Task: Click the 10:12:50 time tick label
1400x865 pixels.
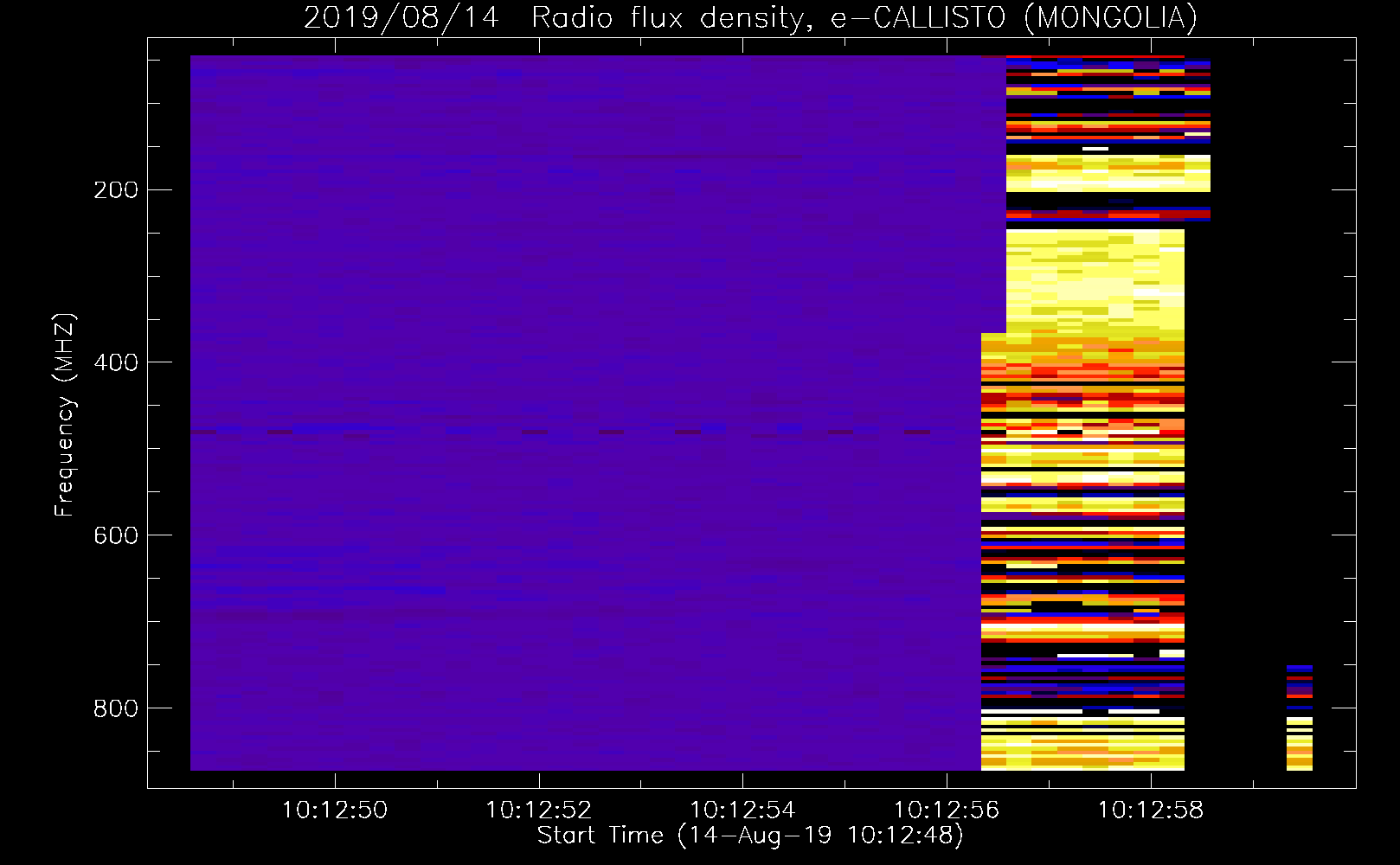Action: pos(335,811)
